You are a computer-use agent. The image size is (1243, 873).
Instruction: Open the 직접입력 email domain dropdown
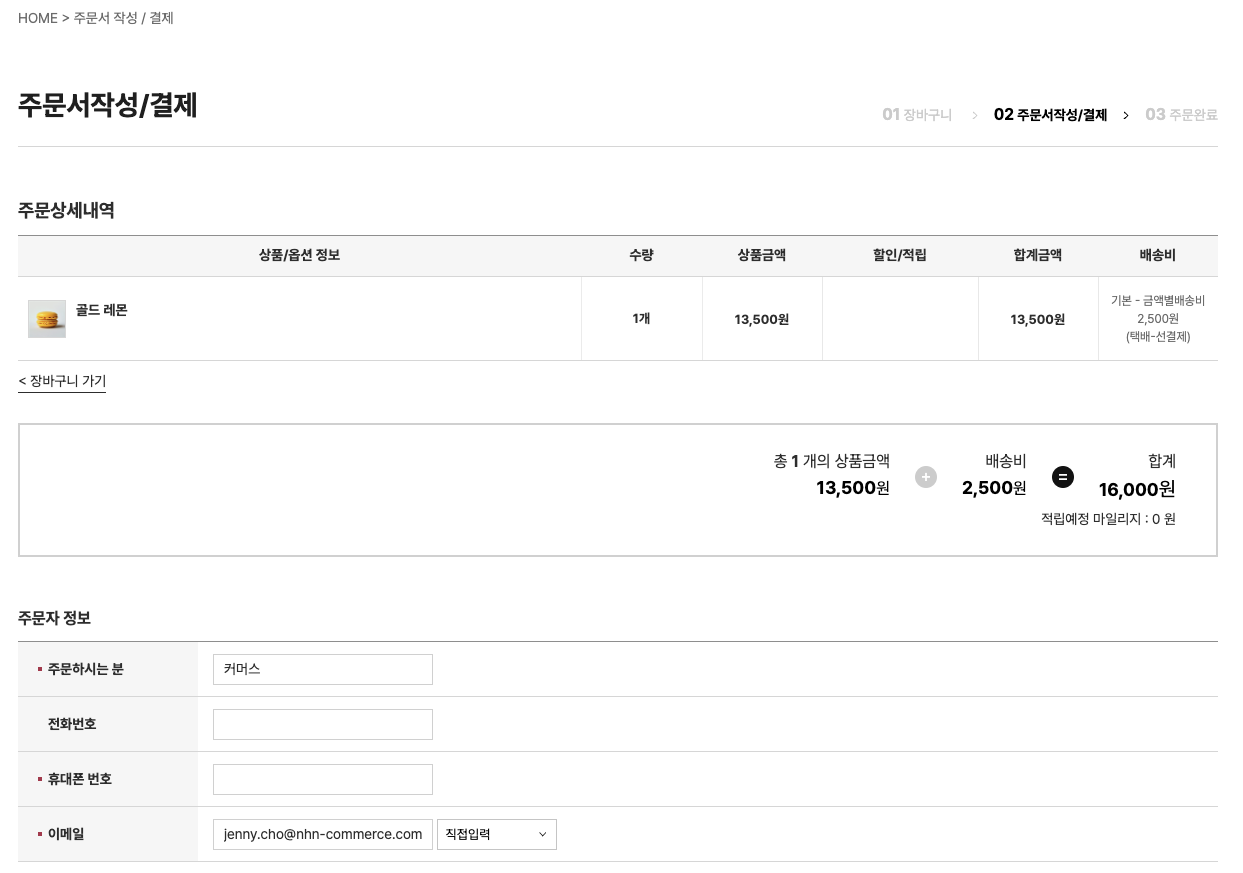pyautogui.click(x=496, y=834)
